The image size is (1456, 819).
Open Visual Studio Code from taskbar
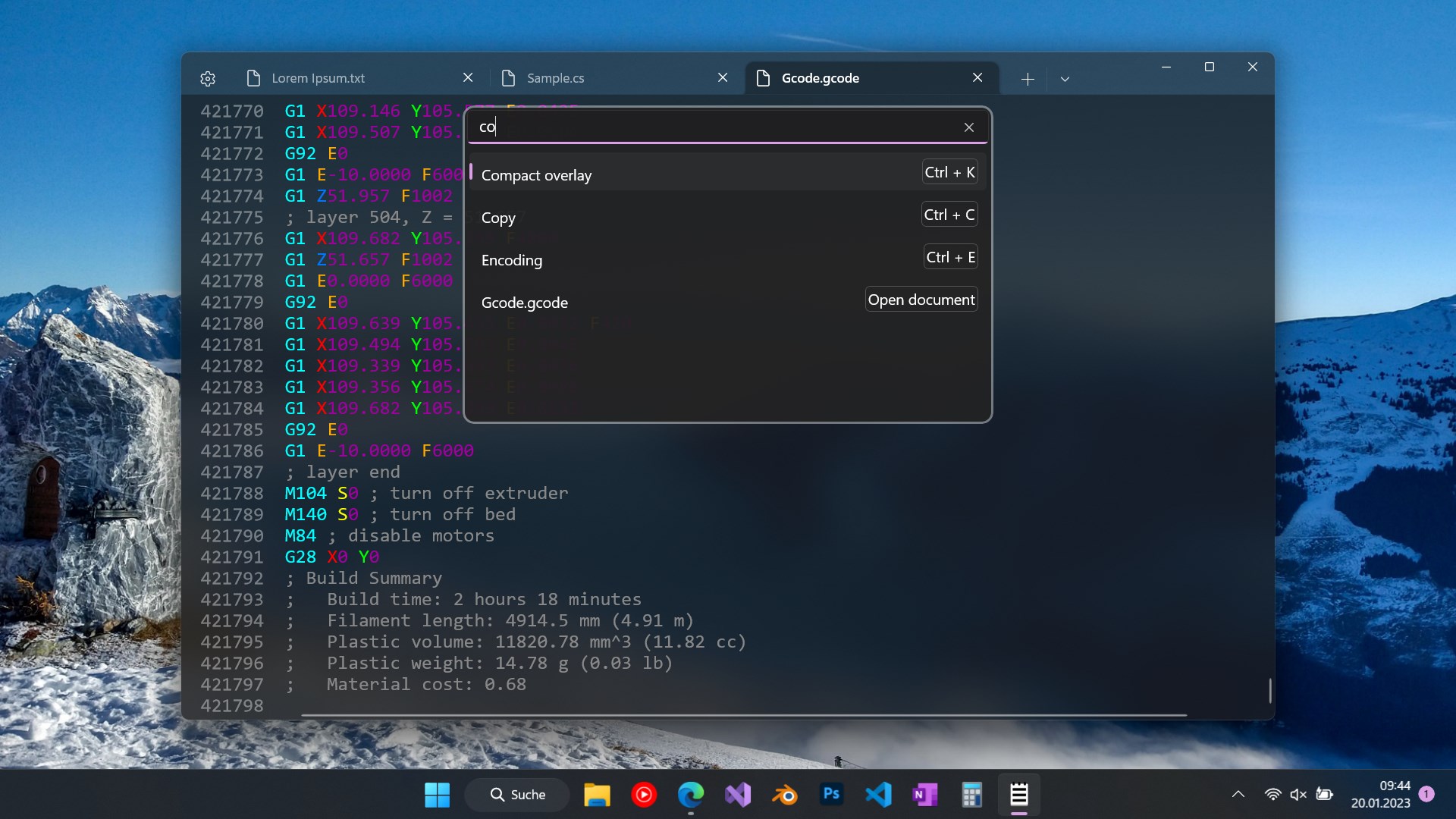click(x=878, y=794)
